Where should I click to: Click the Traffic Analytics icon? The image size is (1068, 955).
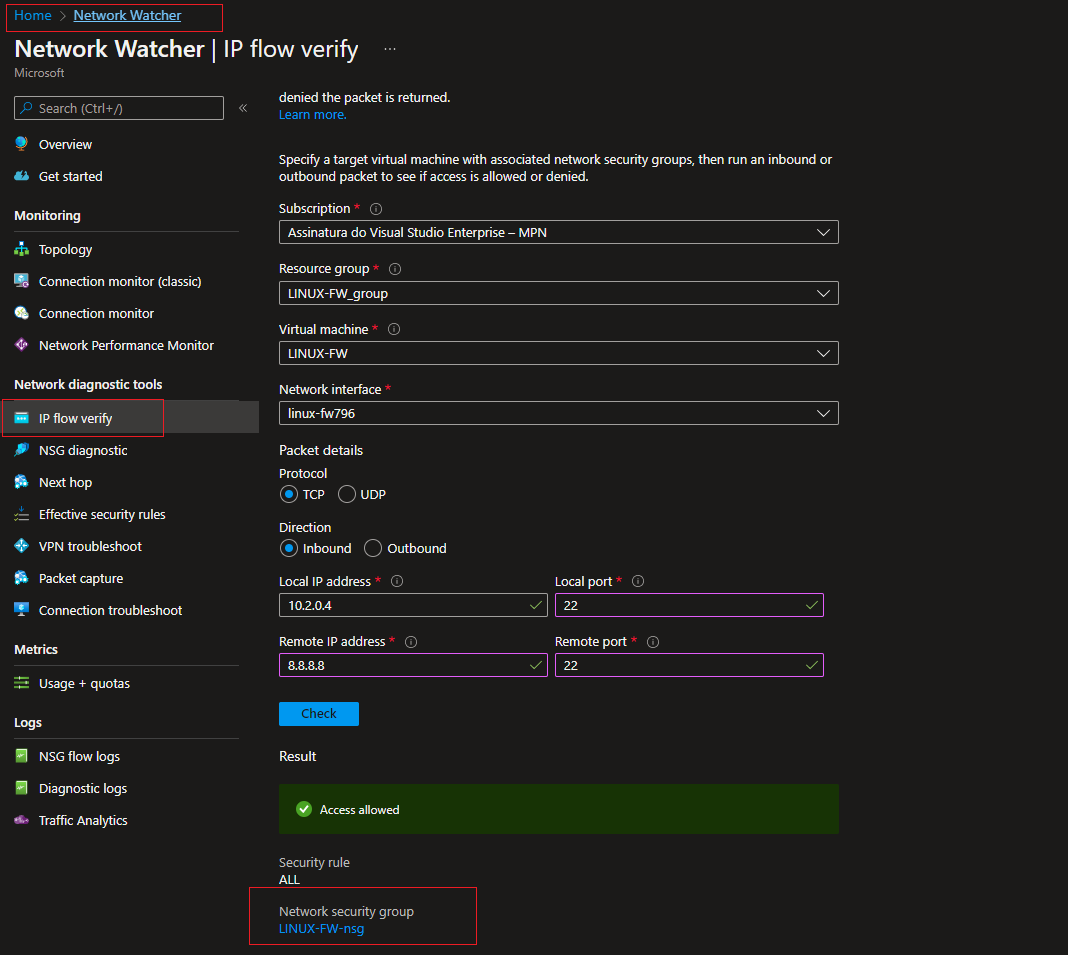click(22, 819)
